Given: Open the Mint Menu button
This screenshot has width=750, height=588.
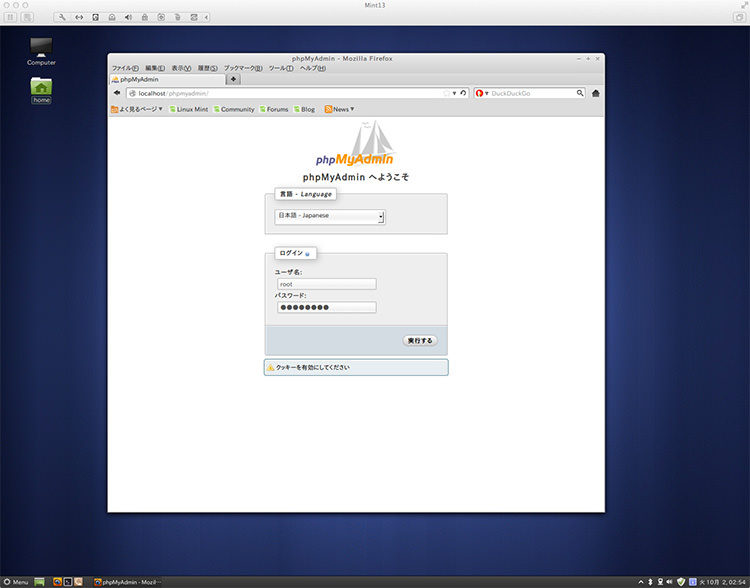Looking at the screenshot, I should click(16, 582).
